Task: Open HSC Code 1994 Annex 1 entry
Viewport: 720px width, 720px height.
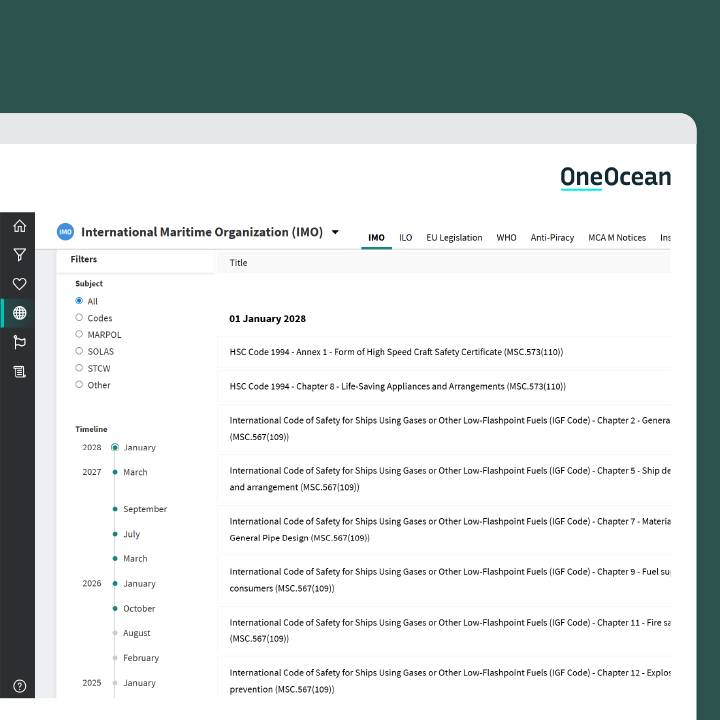Action: pyautogui.click(x=396, y=352)
